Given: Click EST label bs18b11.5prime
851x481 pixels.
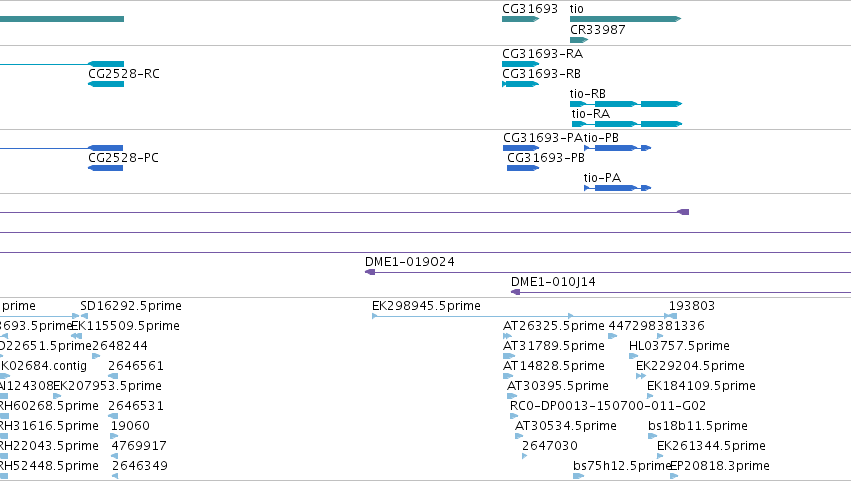Looking at the screenshot, I should click(698, 426).
